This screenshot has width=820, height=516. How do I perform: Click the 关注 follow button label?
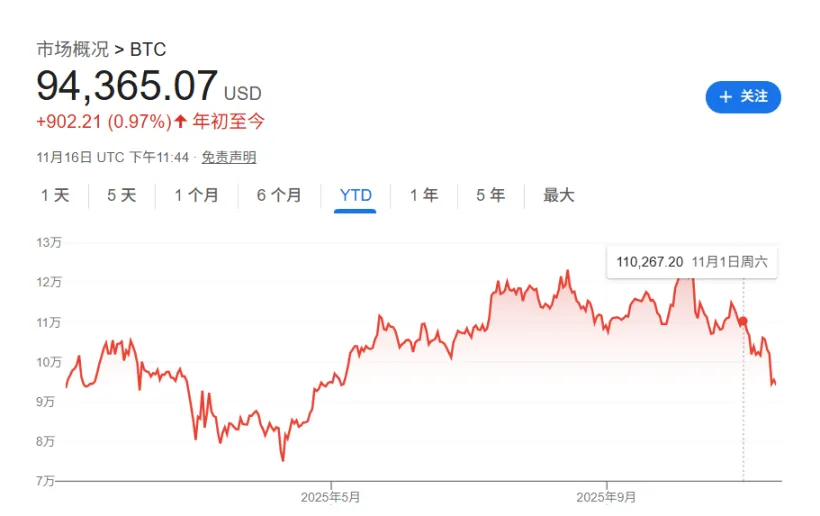(x=754, y=97)
